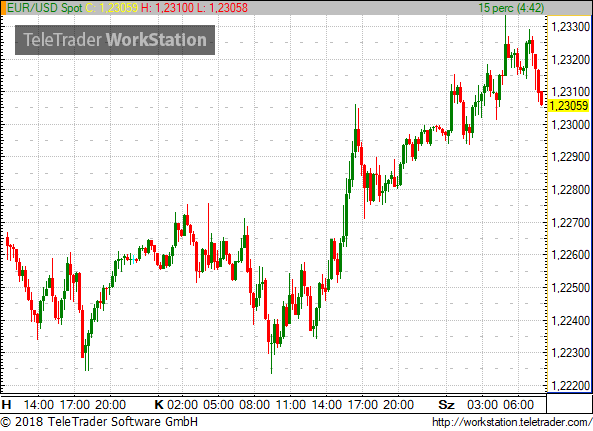Select the 06:00 time axis label
593x431 pixels.
(518, 405)
